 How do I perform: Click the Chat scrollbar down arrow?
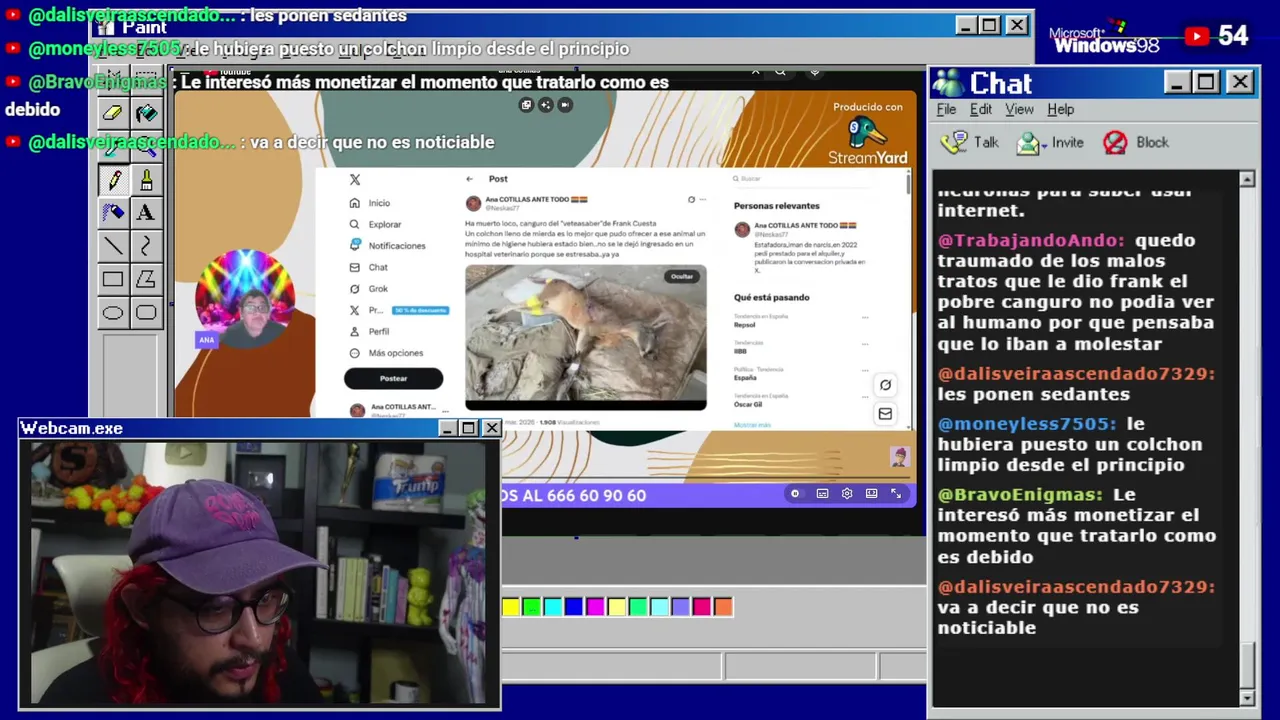click(x=1247, y=698)
